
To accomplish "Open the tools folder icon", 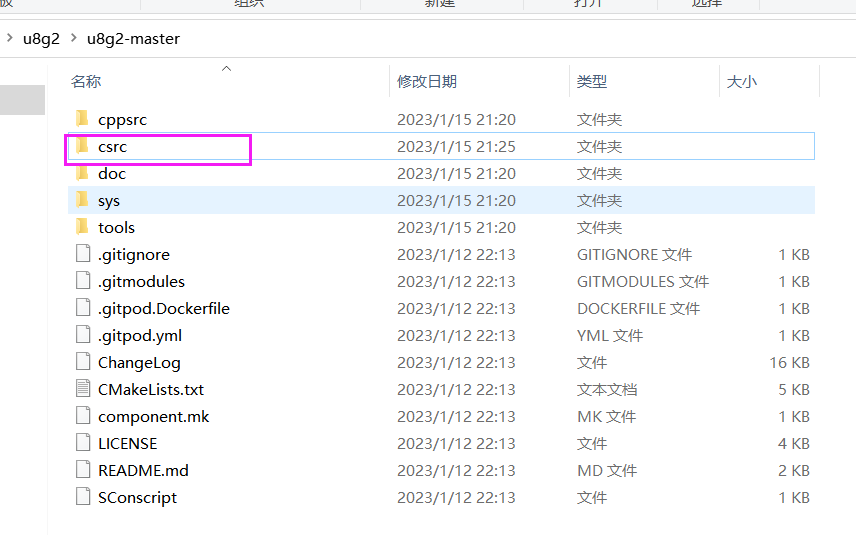I will [x=82, y=227].
